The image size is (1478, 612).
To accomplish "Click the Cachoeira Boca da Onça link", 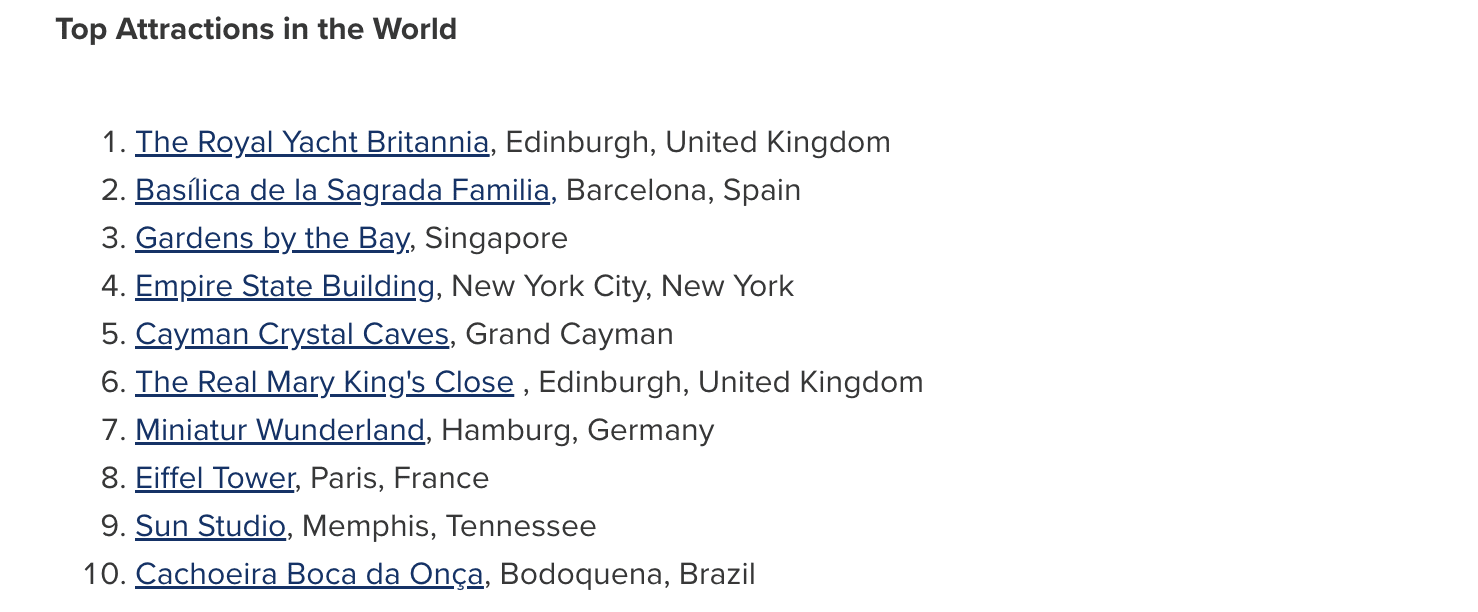I will click(309, 575).
